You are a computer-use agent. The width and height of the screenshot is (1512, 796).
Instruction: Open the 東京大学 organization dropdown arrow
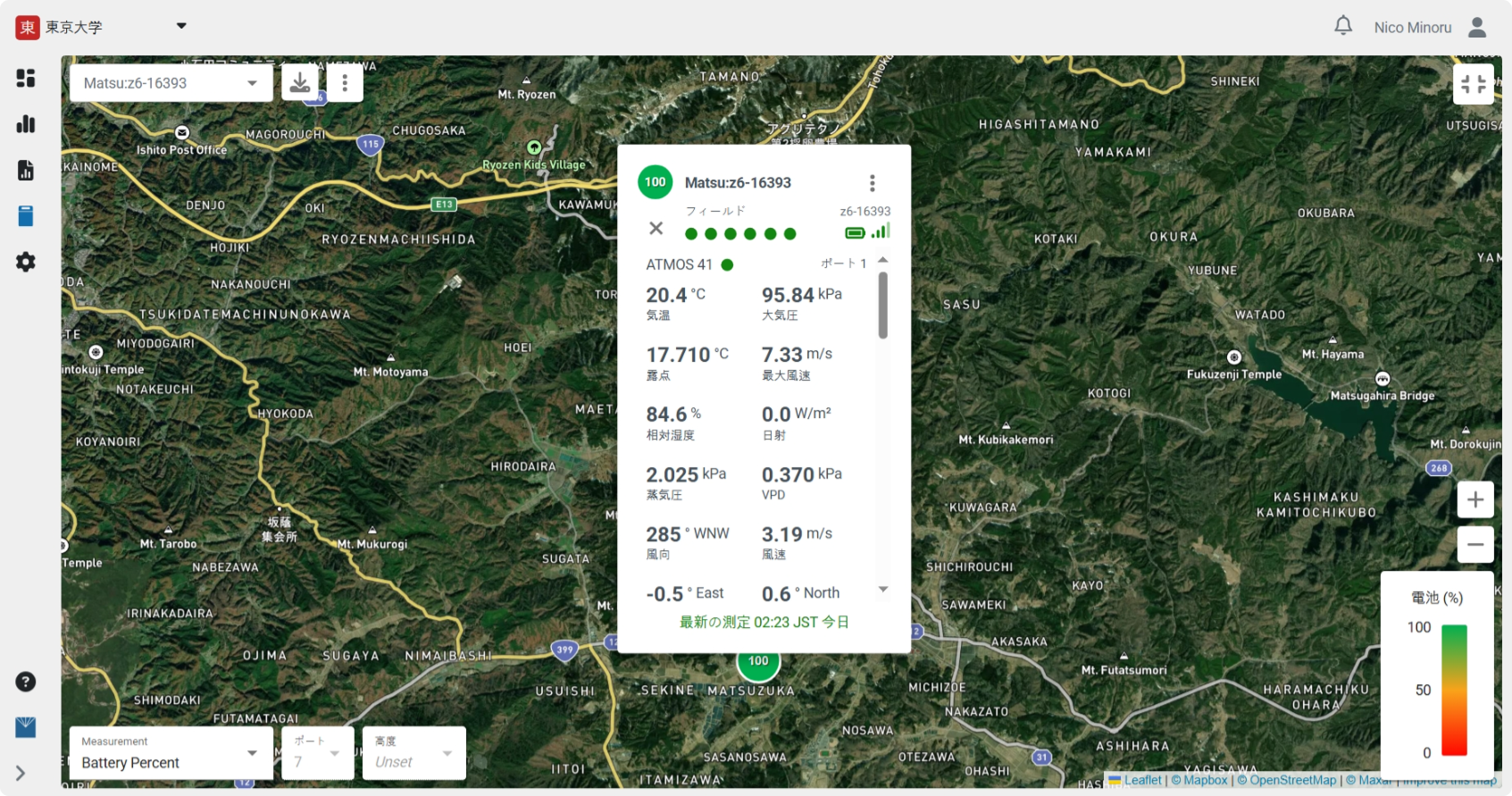pos(181,26)
